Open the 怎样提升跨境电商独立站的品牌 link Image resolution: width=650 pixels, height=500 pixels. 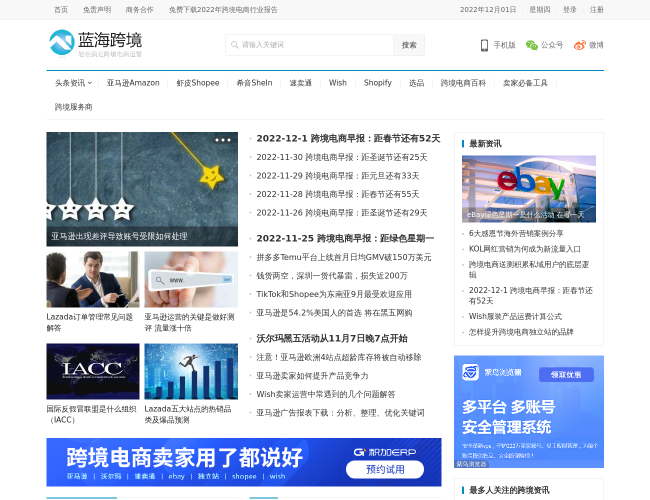pos(521,332)
